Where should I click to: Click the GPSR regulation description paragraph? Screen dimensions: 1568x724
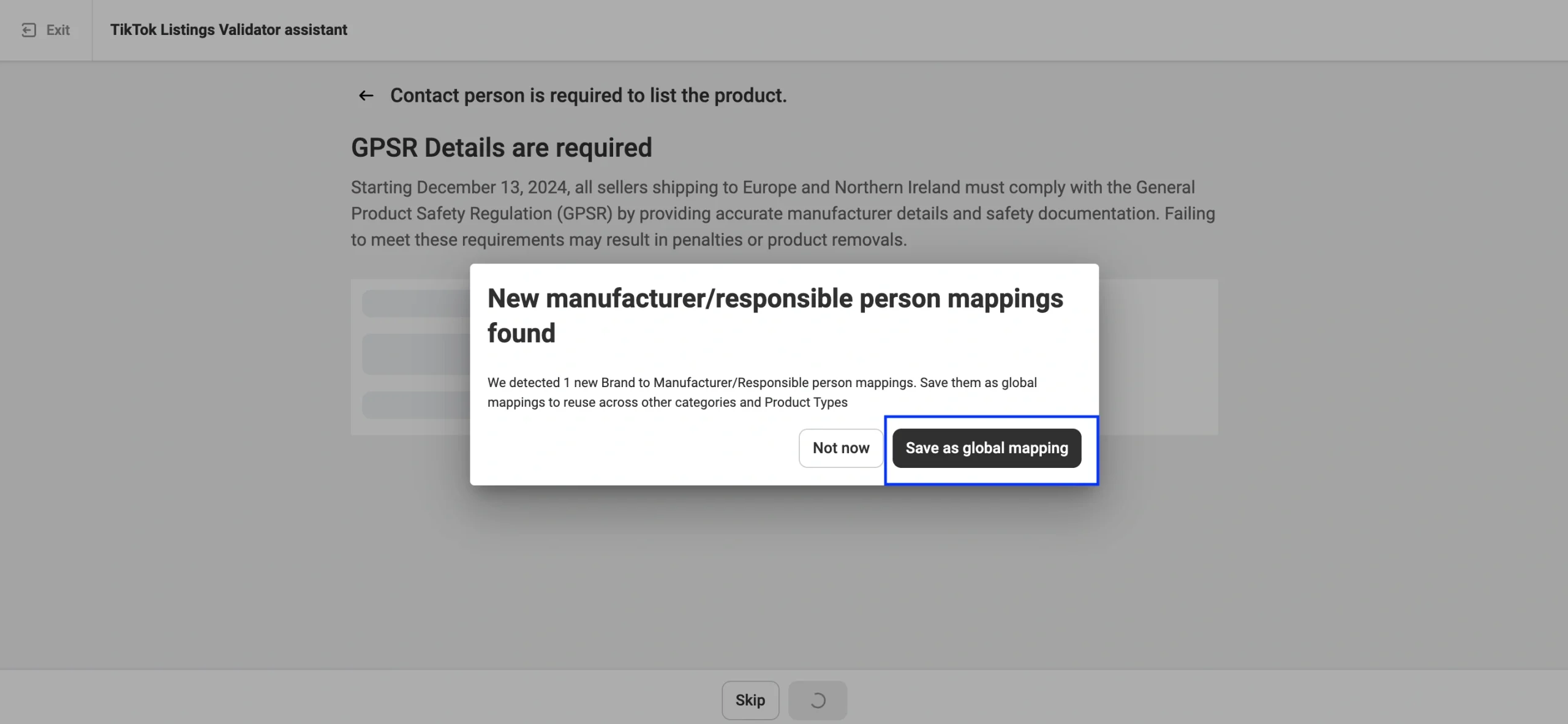(x=783, y=213)
